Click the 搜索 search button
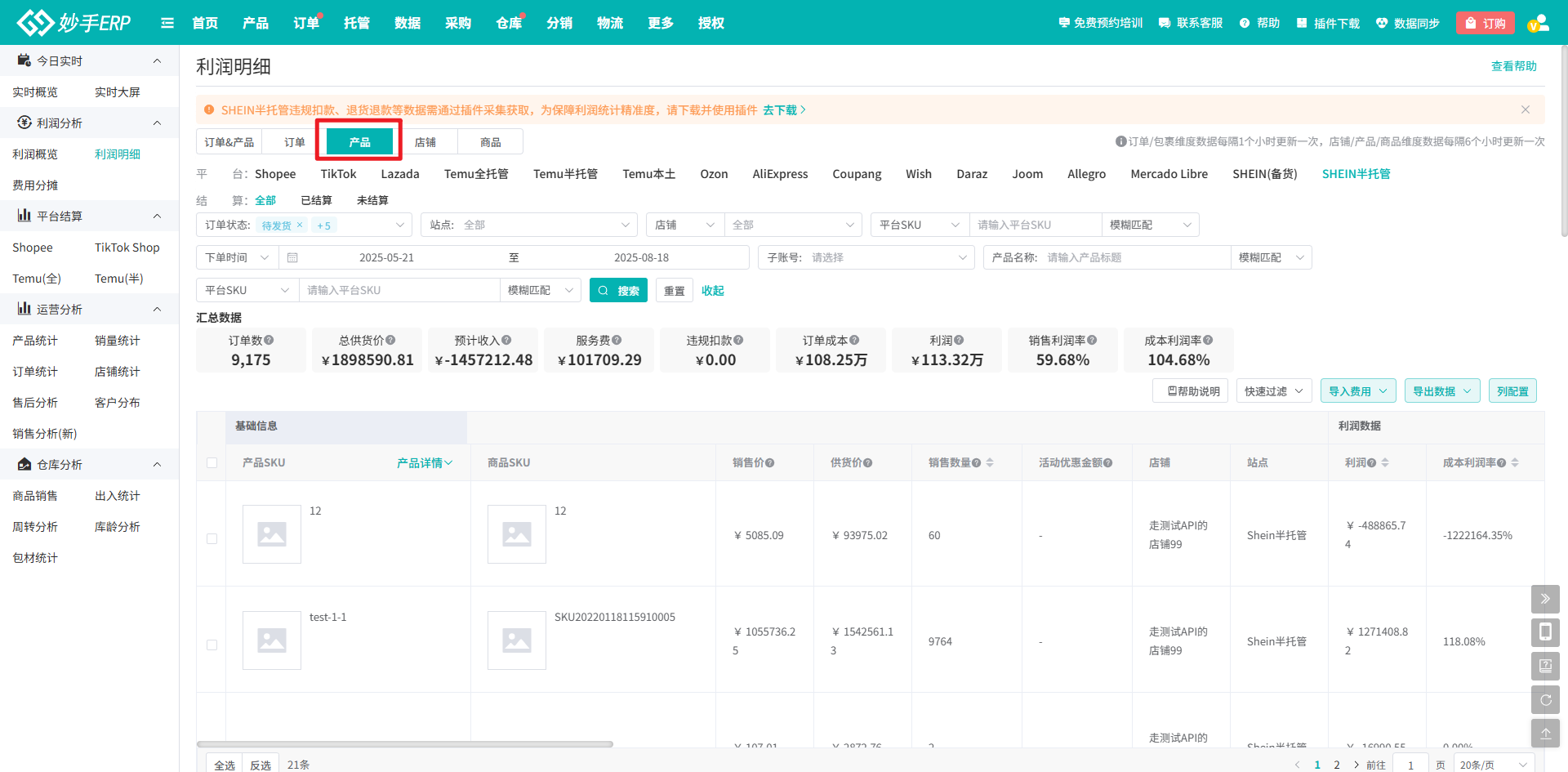The width and height of the screenshot is (1568, 772). tap(618, 290)
